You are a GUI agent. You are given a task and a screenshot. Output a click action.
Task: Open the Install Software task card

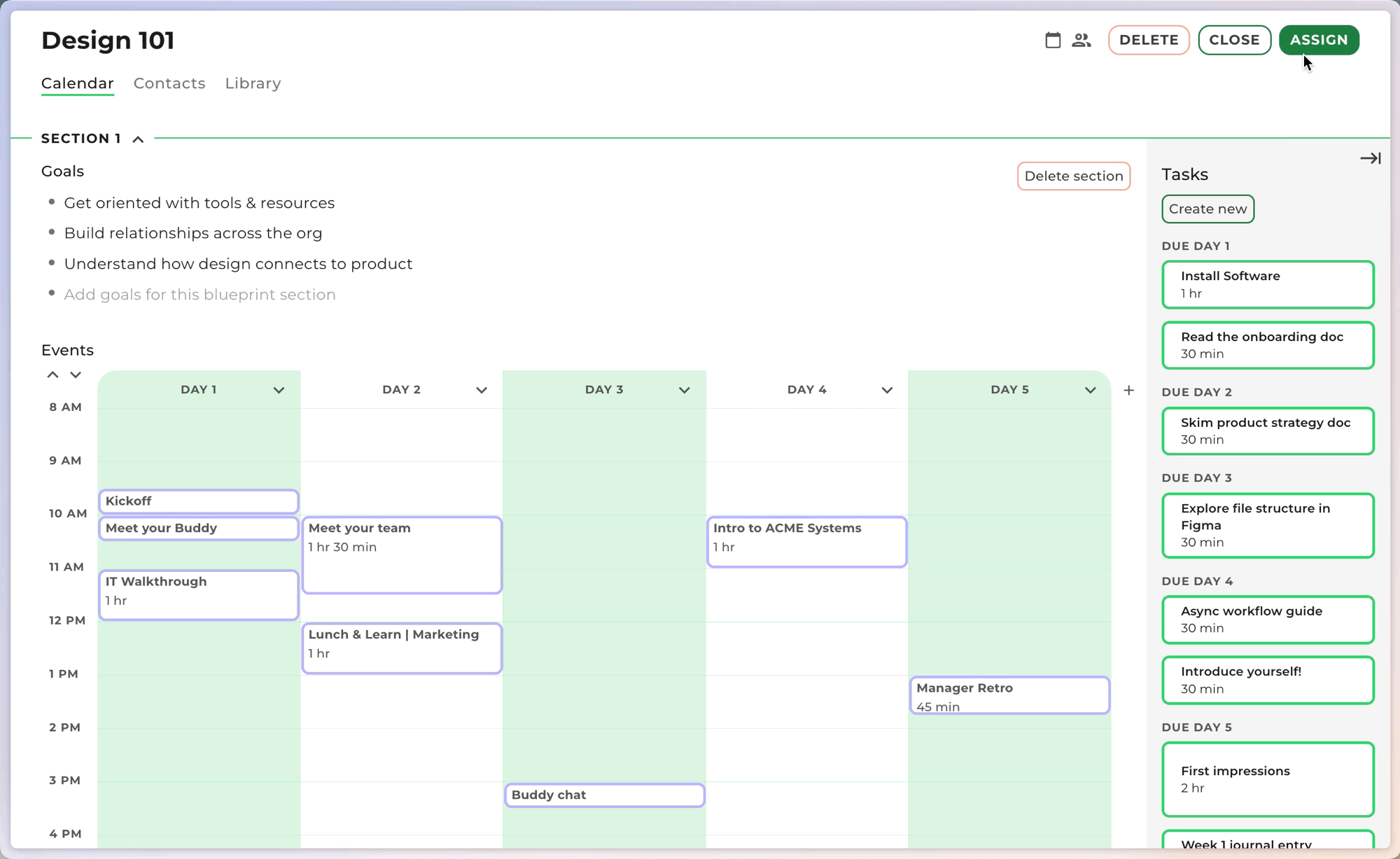[x=1268, y=284]
